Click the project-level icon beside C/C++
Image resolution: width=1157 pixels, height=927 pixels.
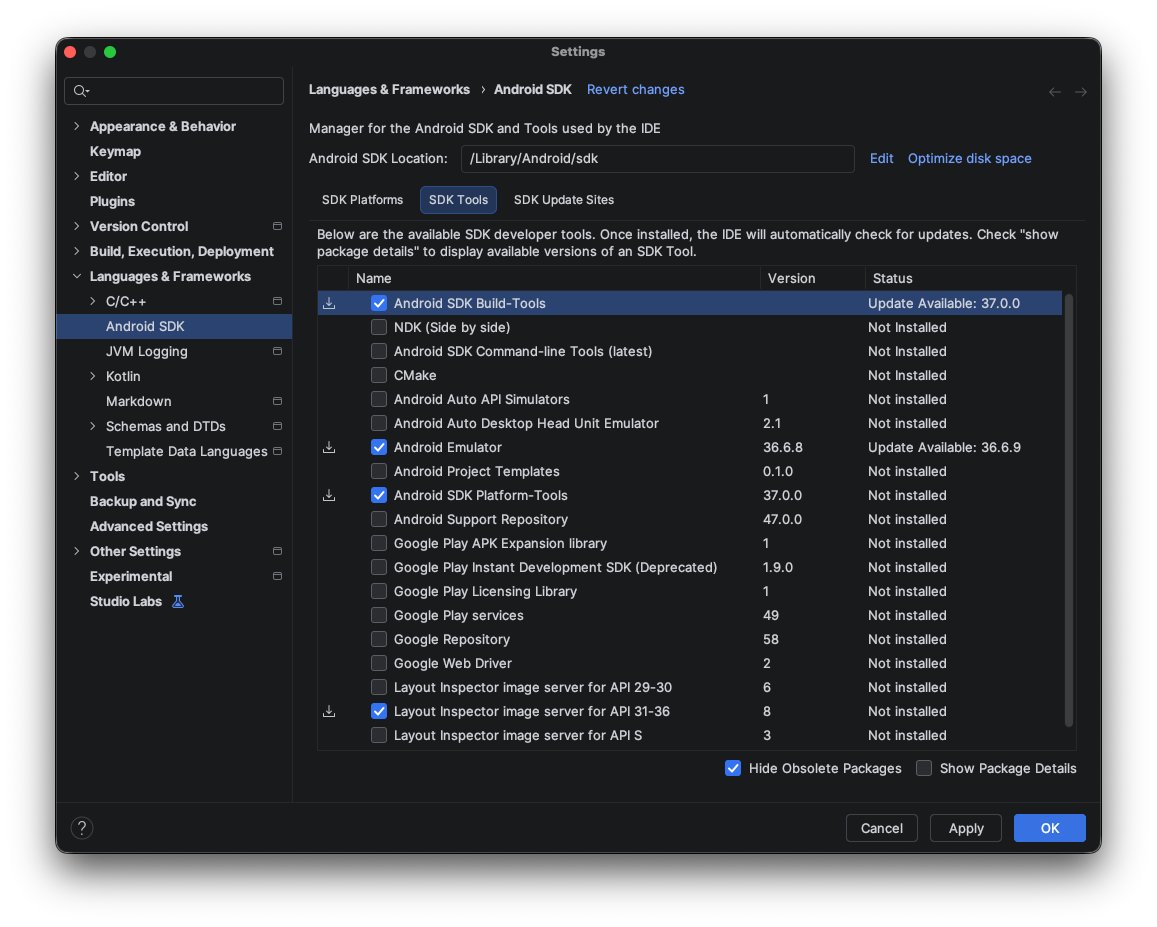click(x=277, y=301)
